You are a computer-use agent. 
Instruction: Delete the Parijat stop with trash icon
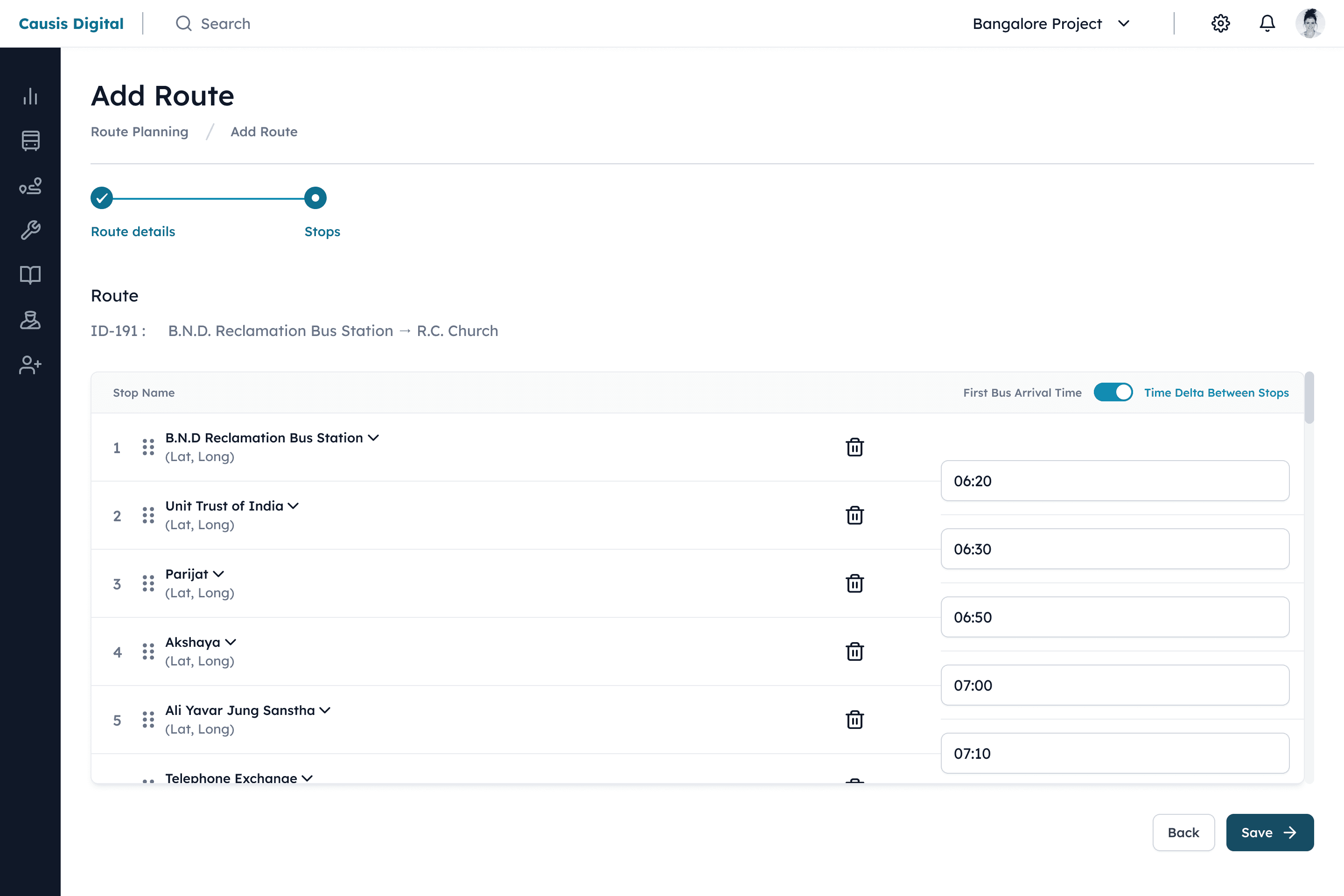point(854,583)
